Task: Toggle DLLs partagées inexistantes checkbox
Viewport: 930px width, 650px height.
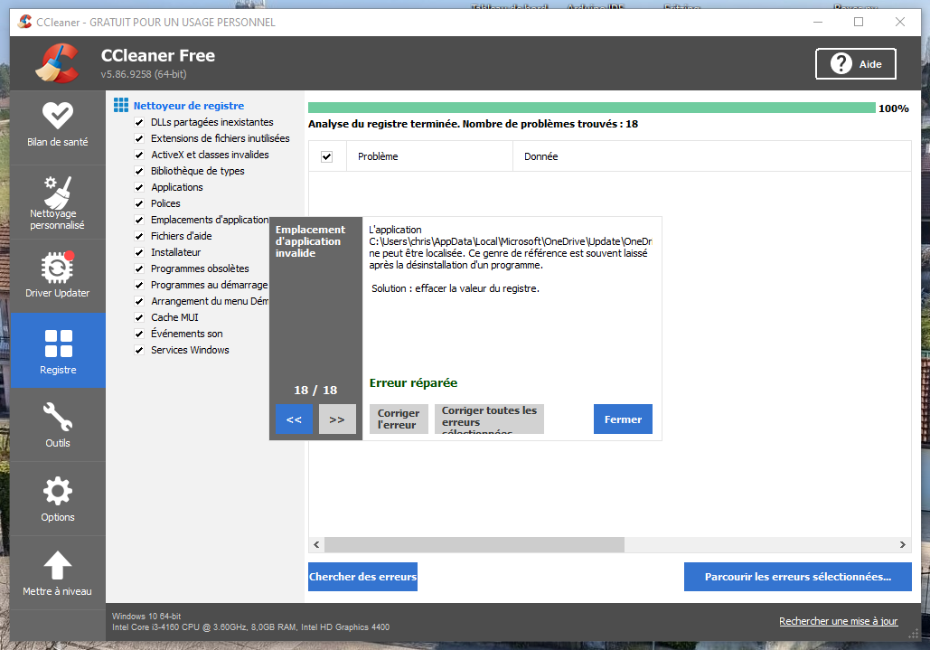Action: point(139,122)
